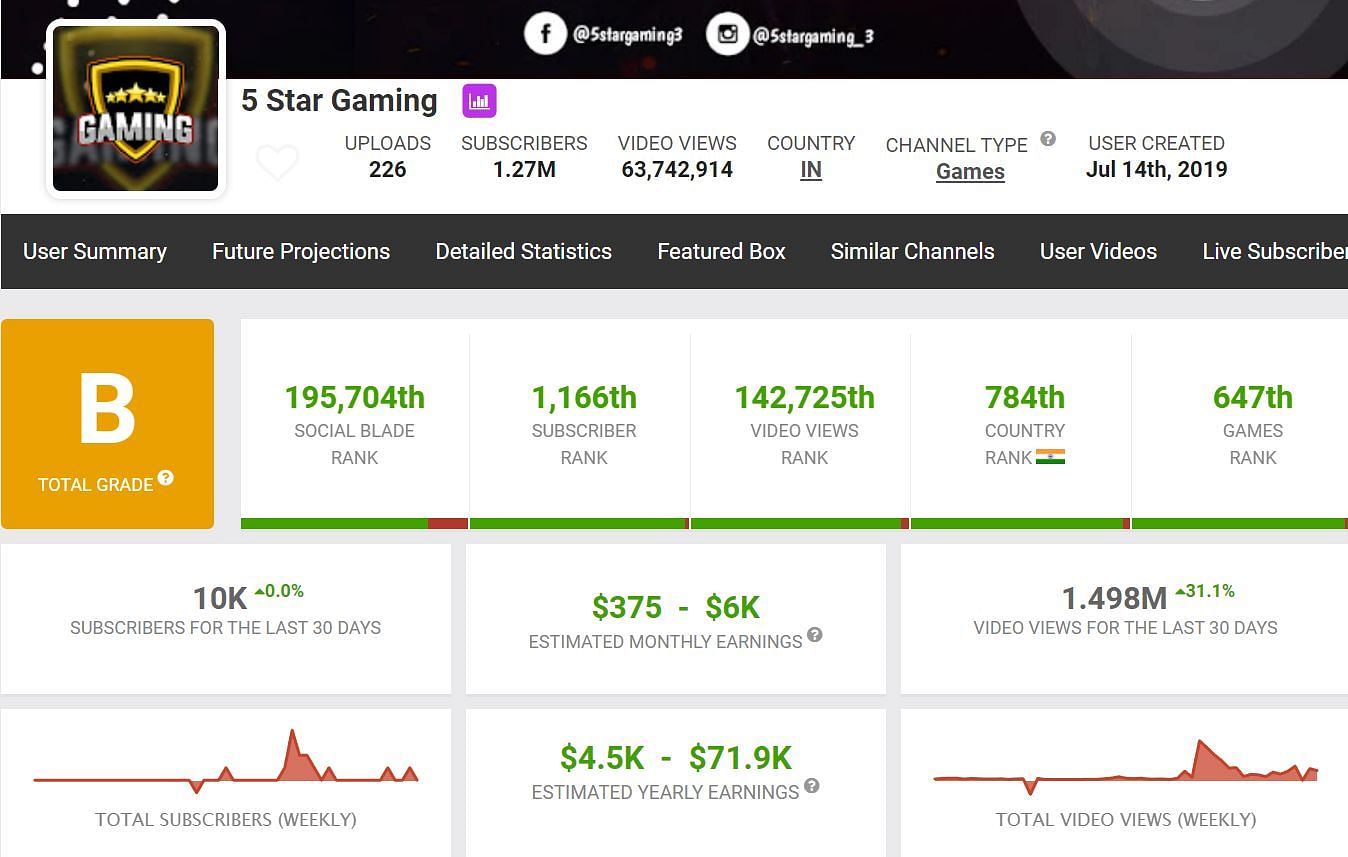The height and width of the screenshot is (857, 1348).
Task: Select the Featured Box tab
Action: 721,252
